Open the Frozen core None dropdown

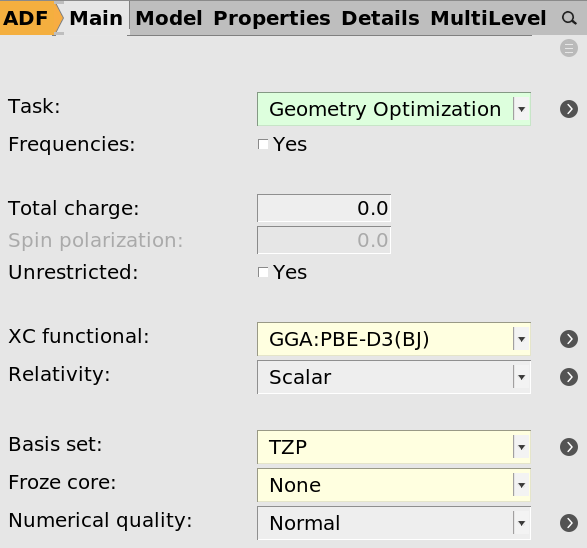pyautogui.click(x=394, y=485)
